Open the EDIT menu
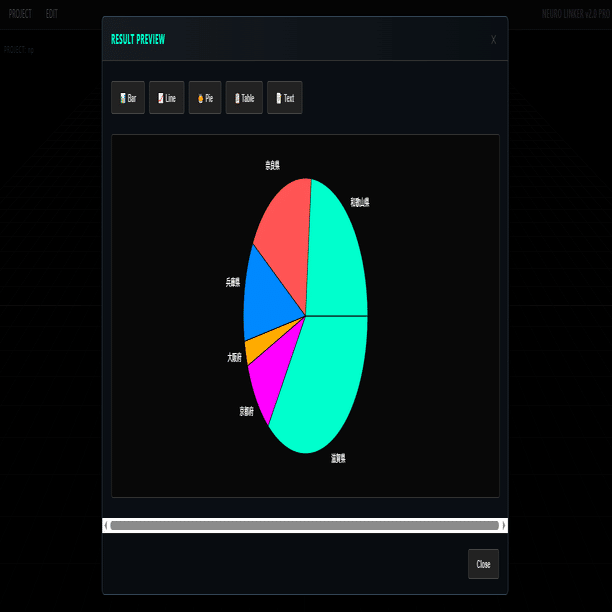This screenshot has width=612, height=612. pos(52,14)
